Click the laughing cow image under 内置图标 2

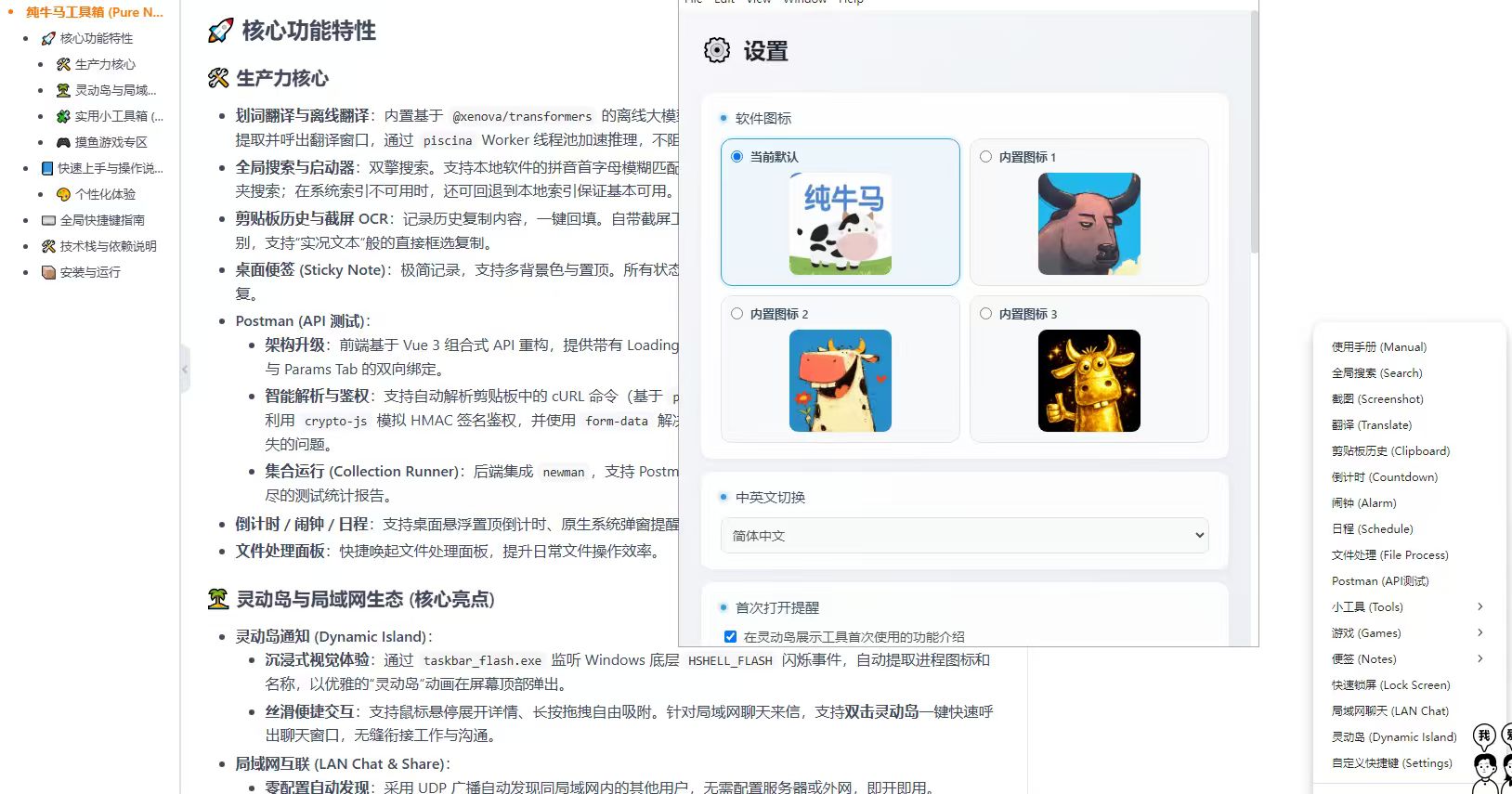point(841,381)
